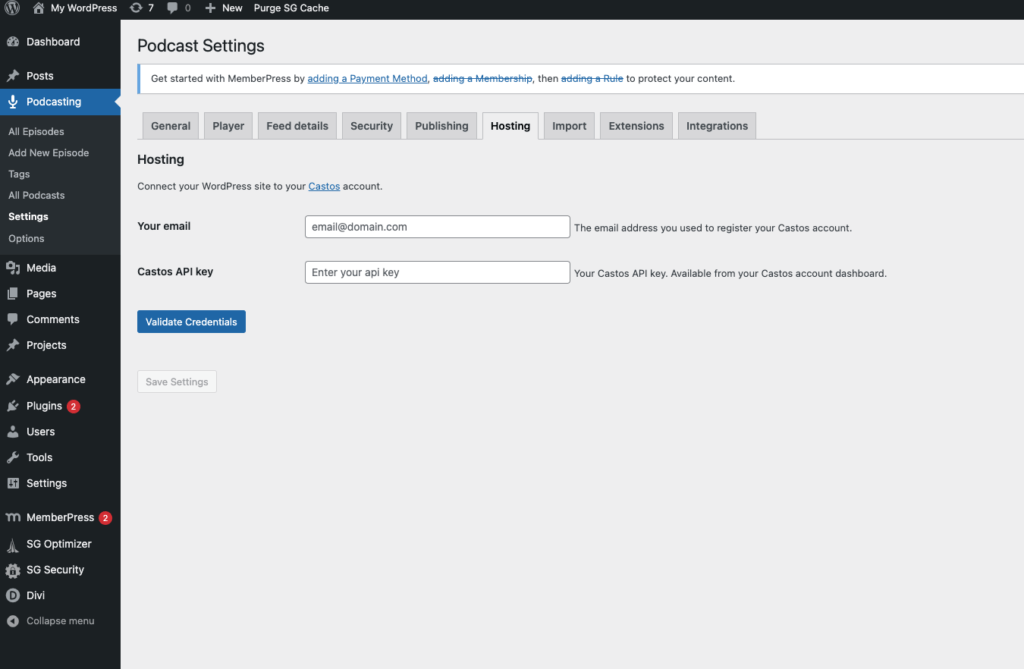Open the Posts menu label
This screenshot has height=669, width=1024.
[40, 76]
